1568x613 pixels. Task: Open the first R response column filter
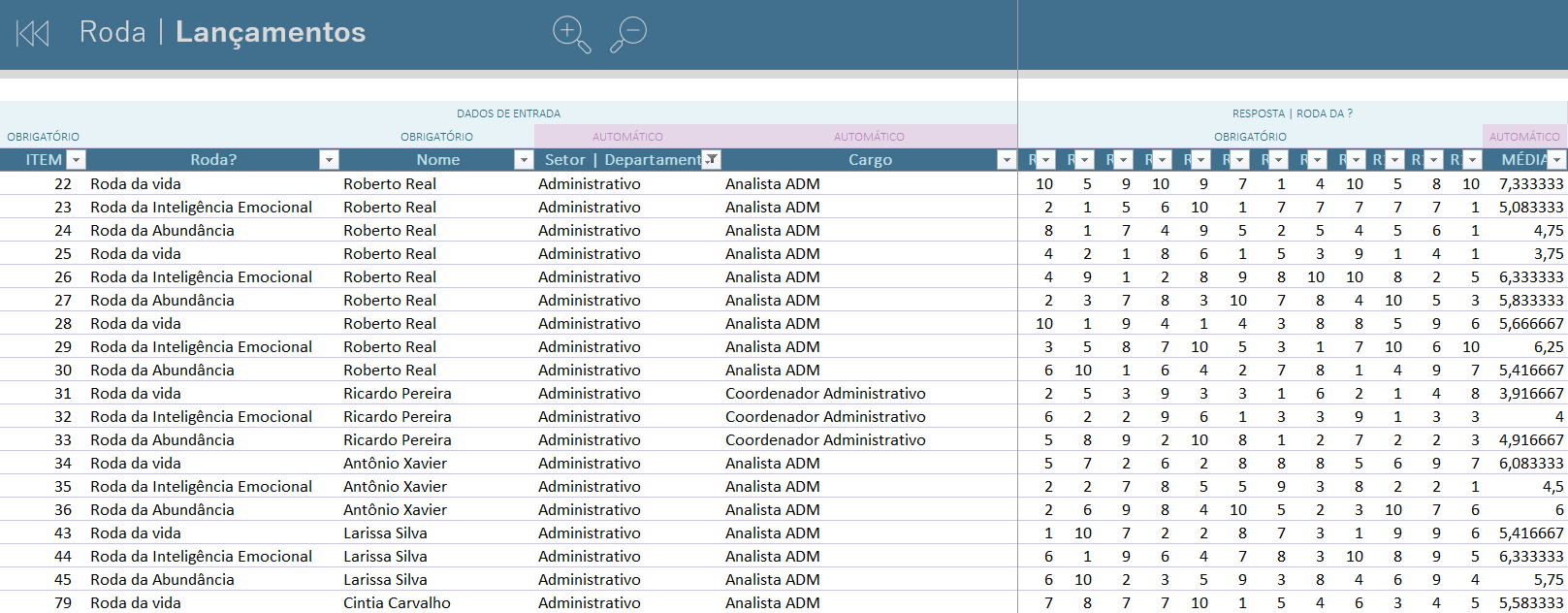point(1045,160)
